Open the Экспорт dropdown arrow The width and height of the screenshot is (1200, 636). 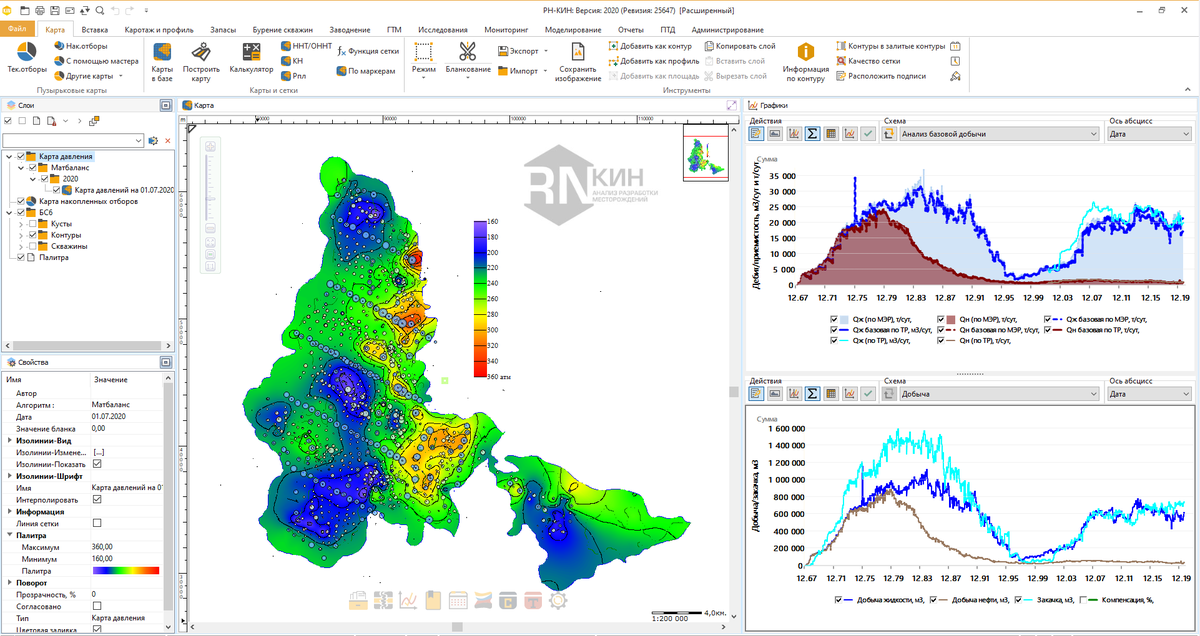coord(545,50)
